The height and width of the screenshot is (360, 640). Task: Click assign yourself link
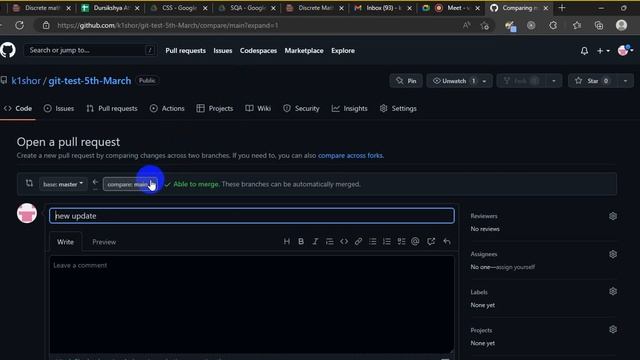pyautogui.click(x=515, y=267)
